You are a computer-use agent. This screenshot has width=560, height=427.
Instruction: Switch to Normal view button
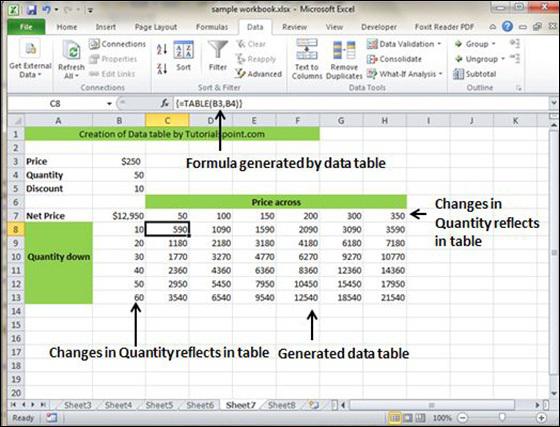[395, 417]
